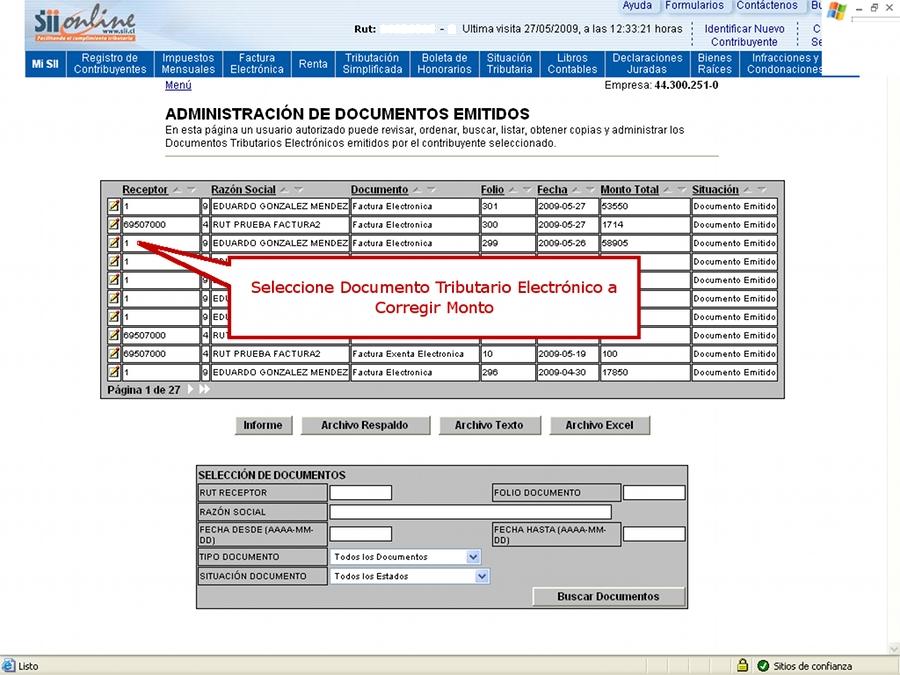Open Renta menu
Image resolution: width=900 pixels, height=675 pixels.
point(313,64)
